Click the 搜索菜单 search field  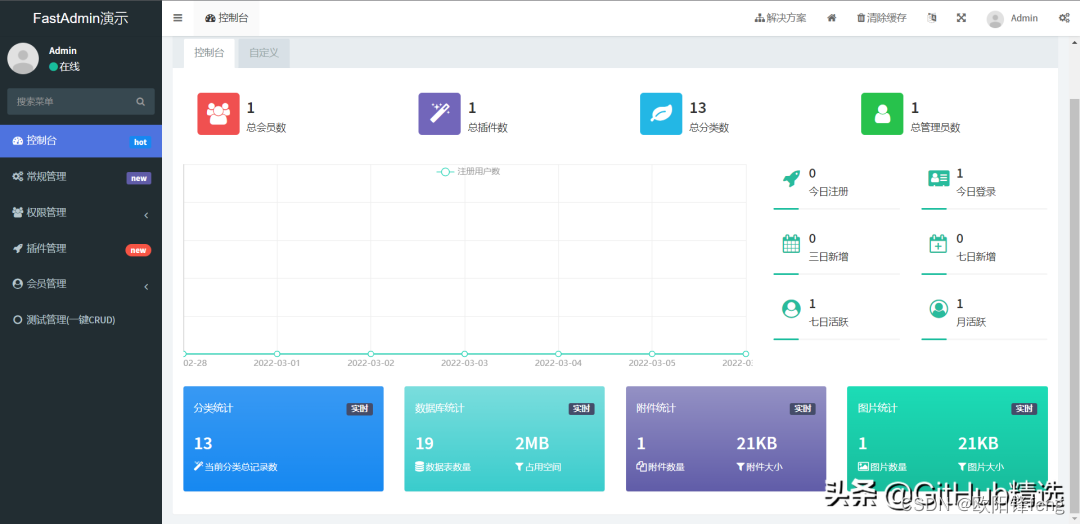coord(81,101)
